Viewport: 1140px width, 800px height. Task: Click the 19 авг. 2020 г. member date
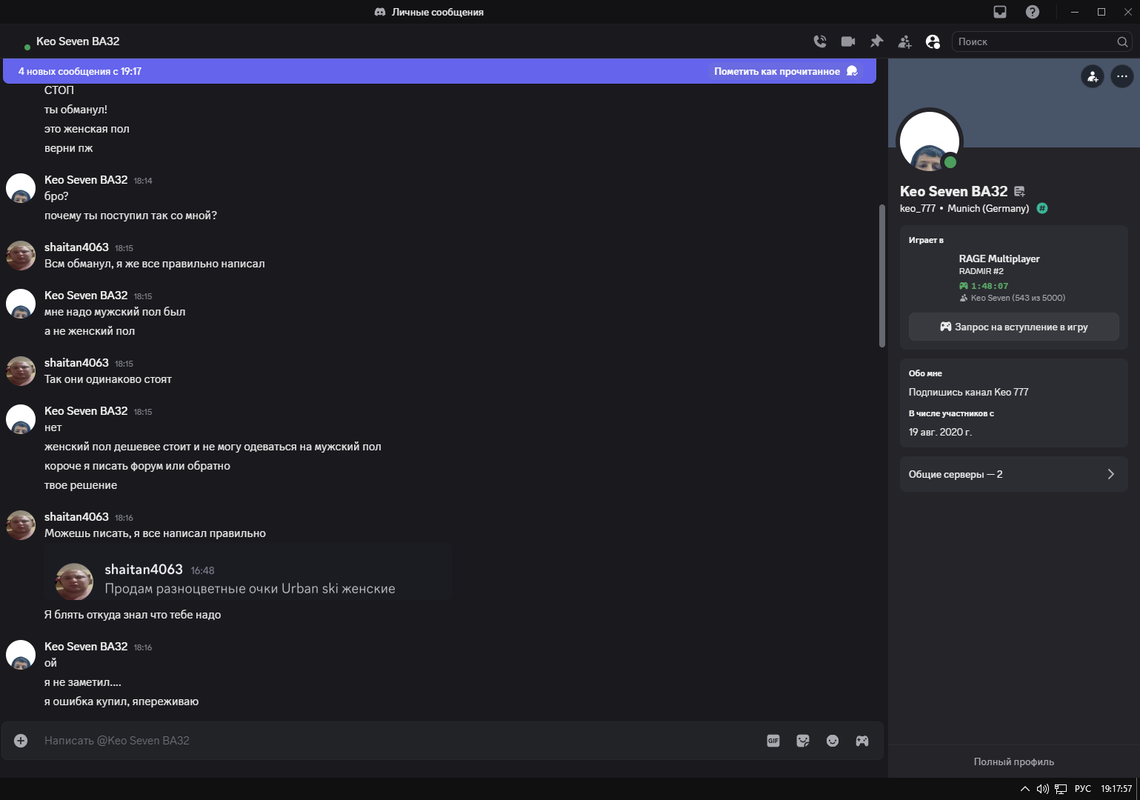940,432
